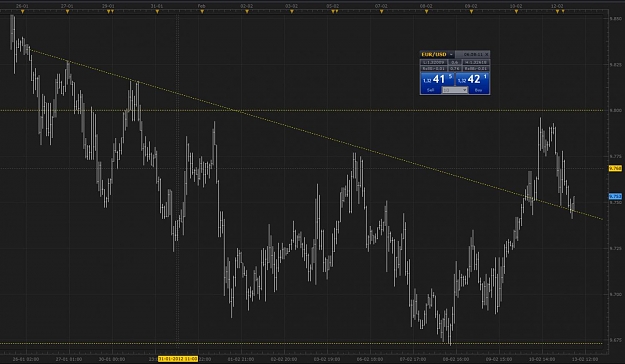Click the yellow marker under Feb label

[x=202, y=12]
